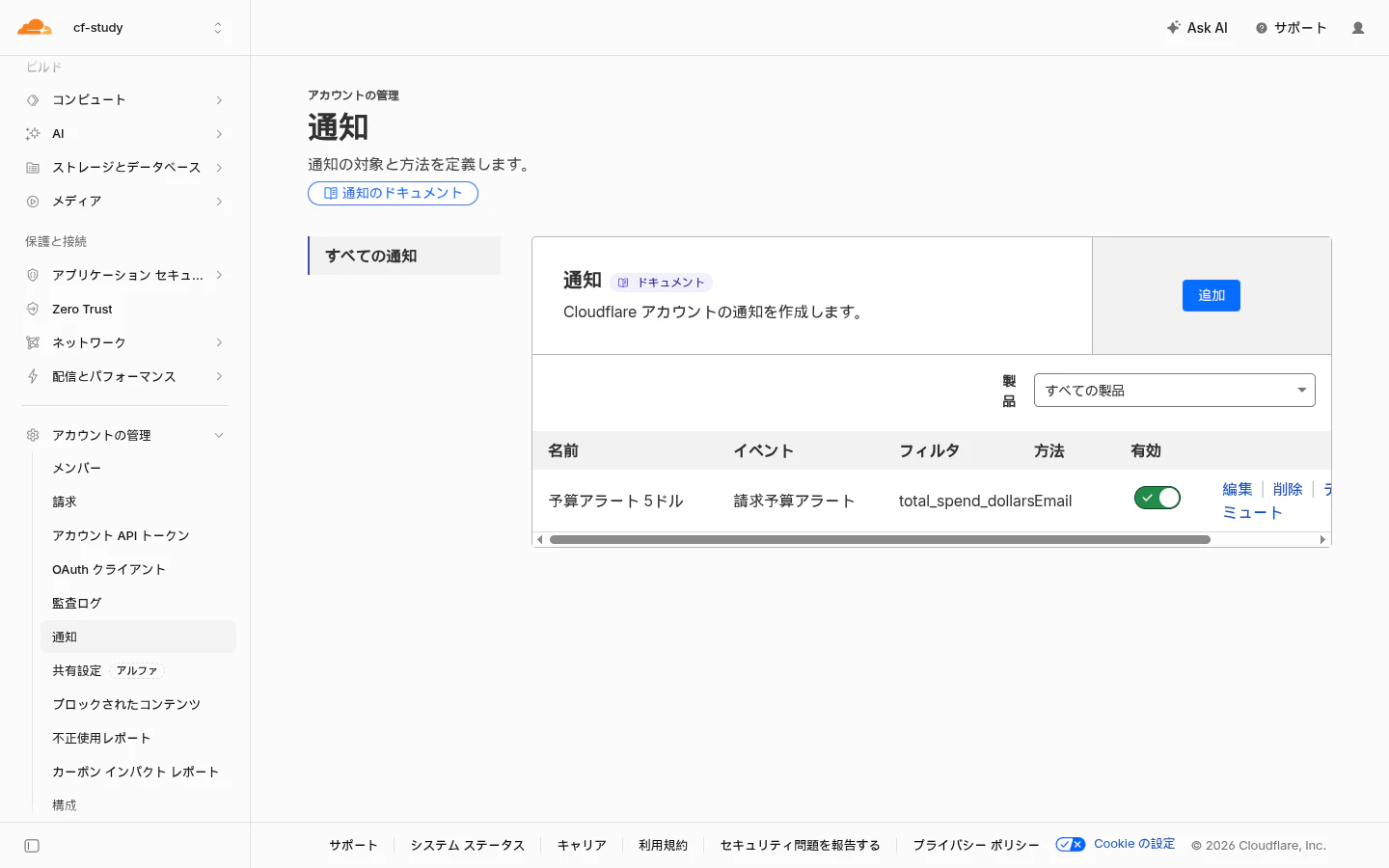The width and height of the screenshot is (1389, 868).
Task: Expand the メディア chevron
Action: 219,202
